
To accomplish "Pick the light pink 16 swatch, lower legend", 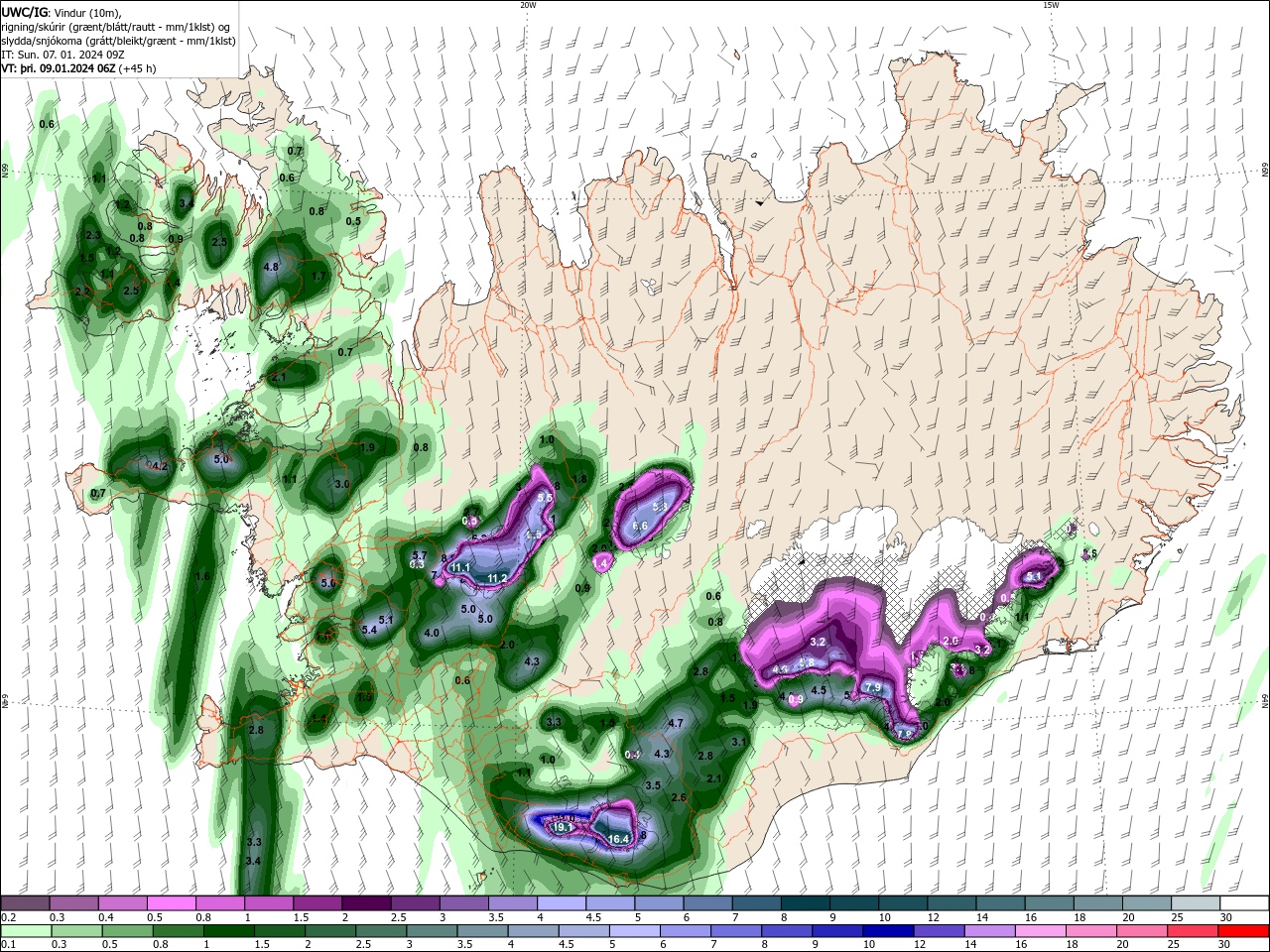I will click(1041, 930).
